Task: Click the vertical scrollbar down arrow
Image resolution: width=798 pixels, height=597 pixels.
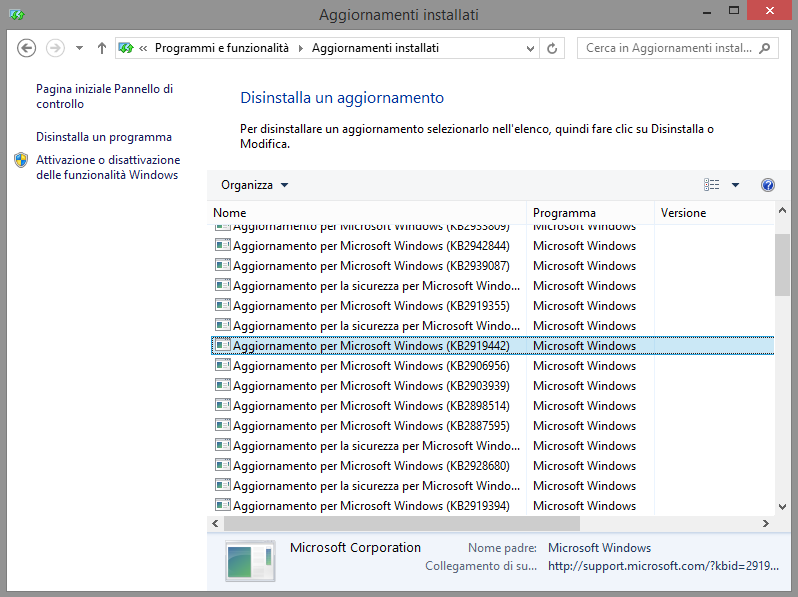Action: click(782, 507)
